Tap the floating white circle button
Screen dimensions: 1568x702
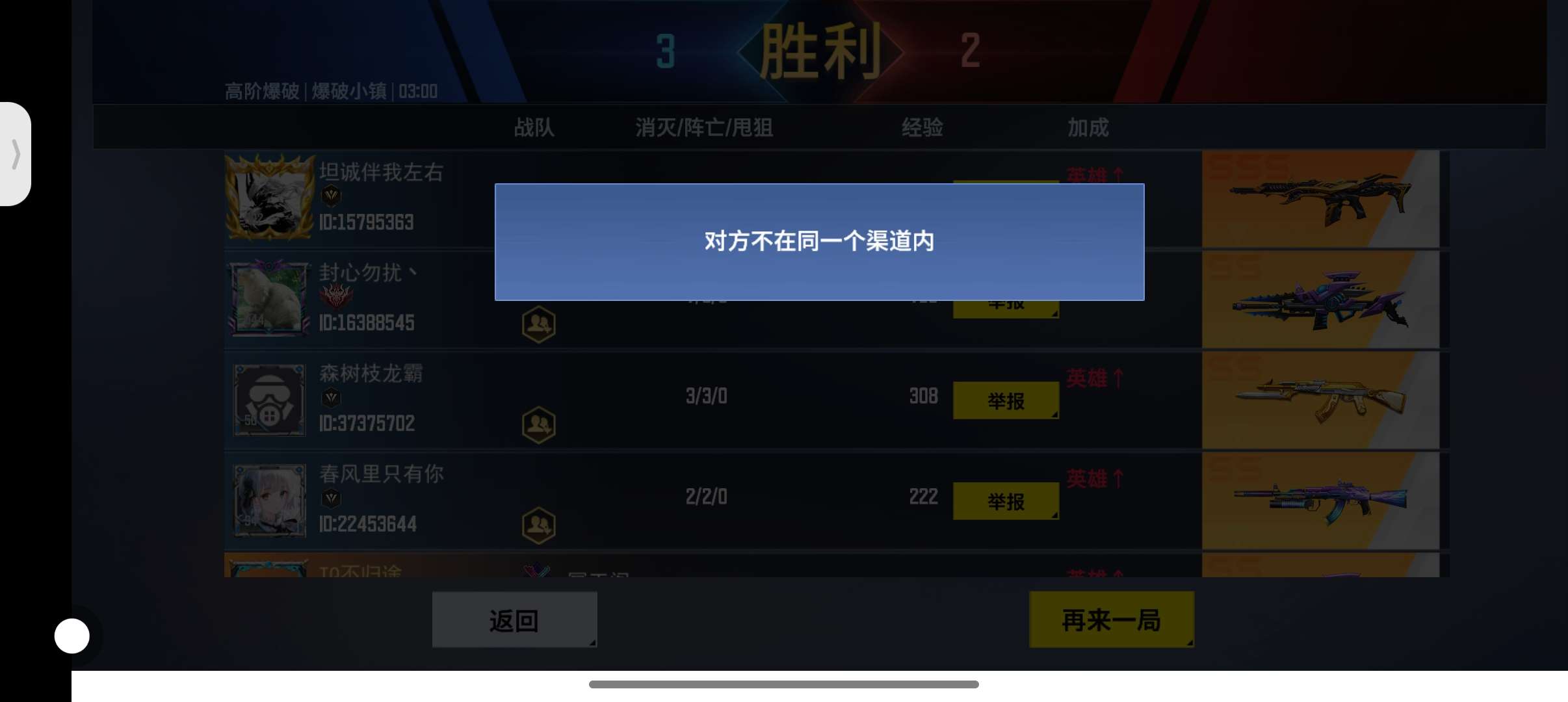72,636
